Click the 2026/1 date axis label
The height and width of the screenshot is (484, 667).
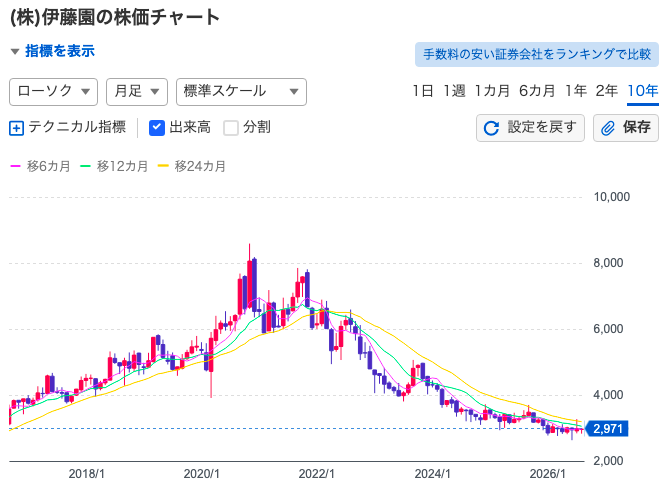click(547, 474)
